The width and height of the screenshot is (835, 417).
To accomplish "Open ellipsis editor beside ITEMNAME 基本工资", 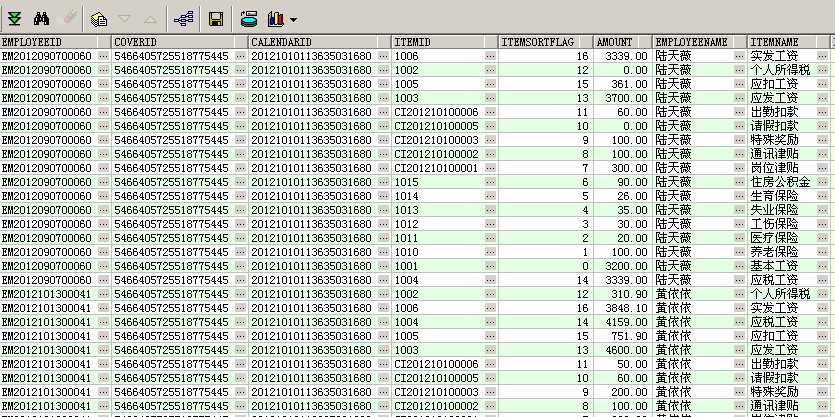I will coord(822,266).
